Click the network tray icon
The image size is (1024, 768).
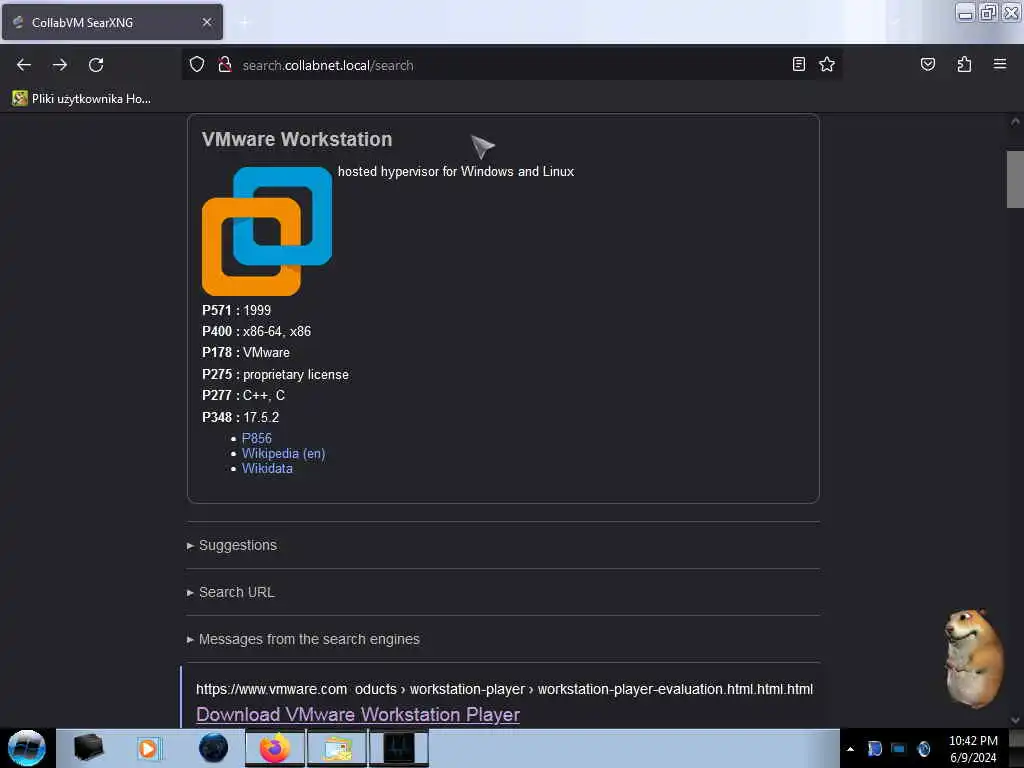click(899, 748)
